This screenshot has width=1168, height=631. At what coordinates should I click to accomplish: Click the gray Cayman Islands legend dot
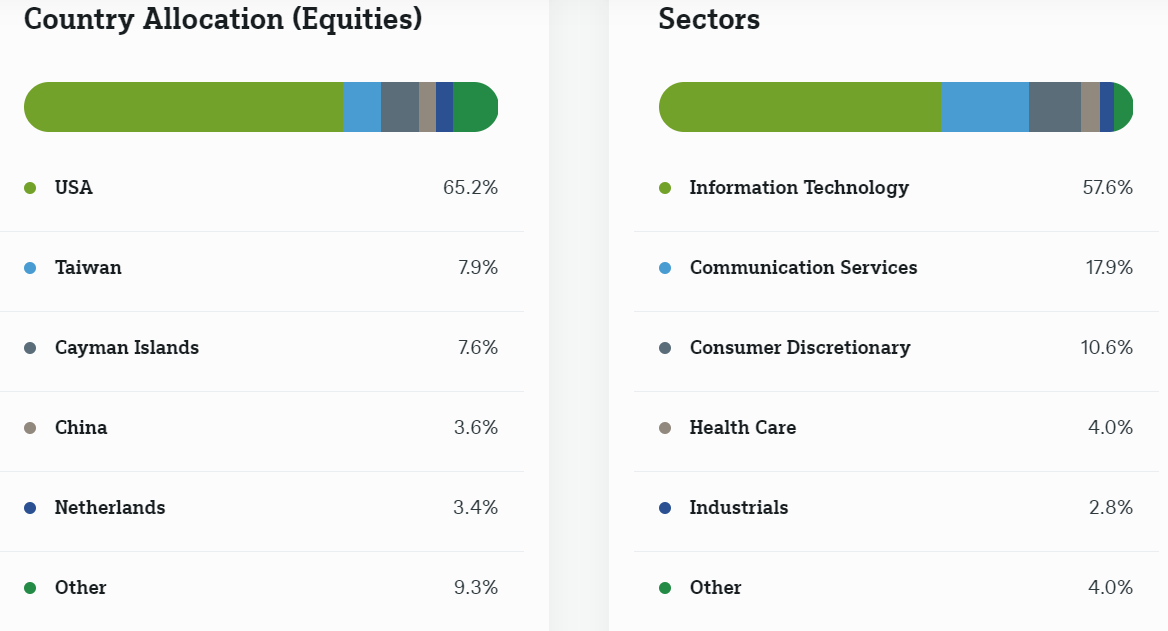point(30,348)
